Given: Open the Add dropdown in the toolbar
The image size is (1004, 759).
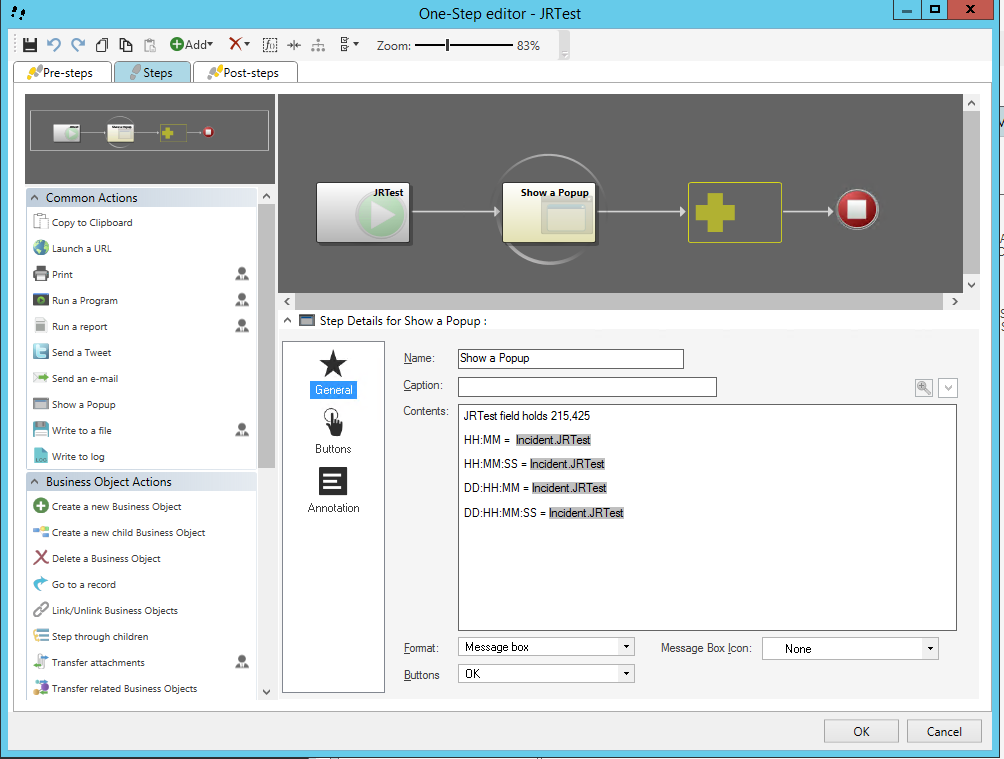Looking at the screenshot, I should coord(191,45).
